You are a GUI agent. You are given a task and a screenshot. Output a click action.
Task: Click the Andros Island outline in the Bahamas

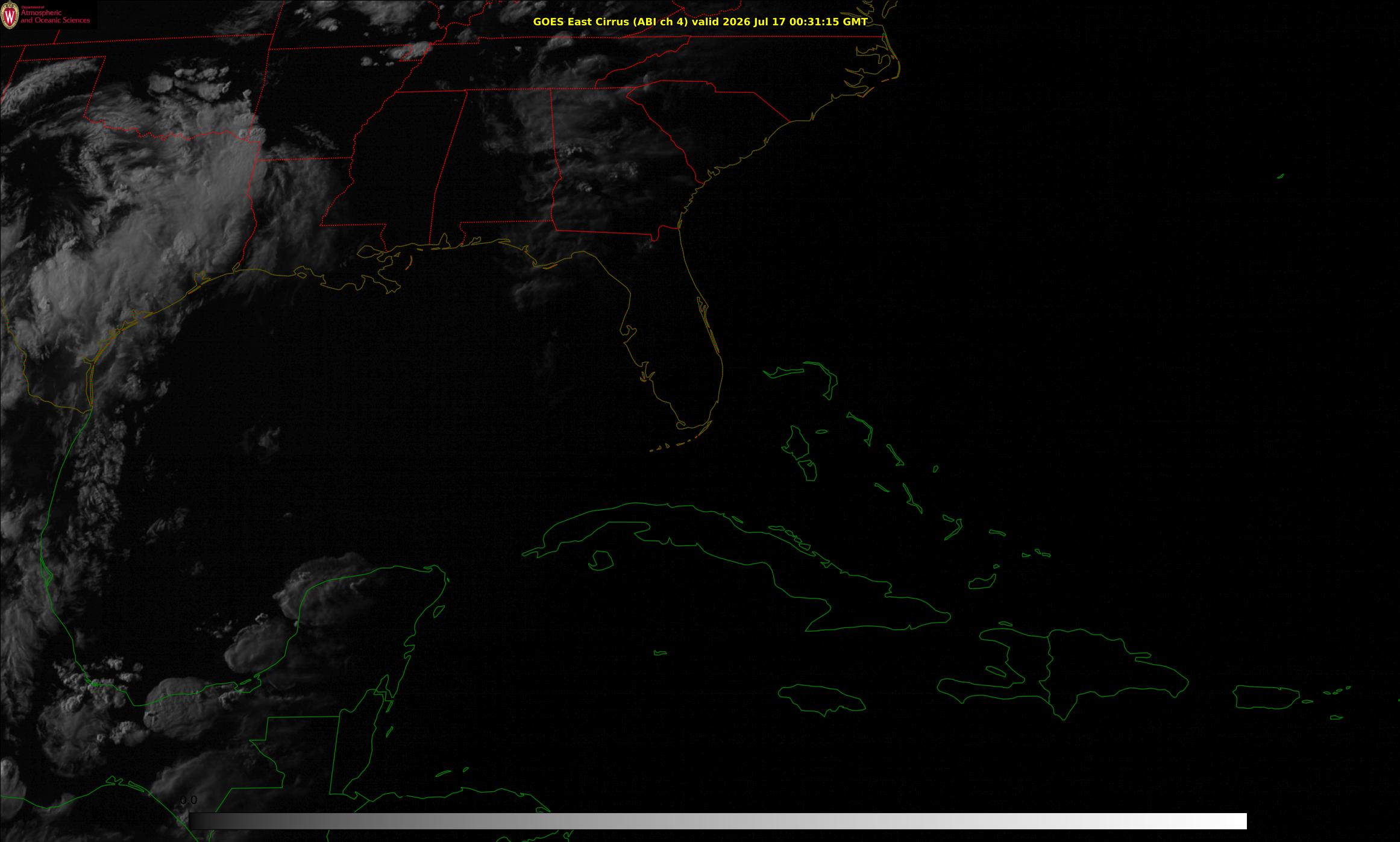[x=797, y=443]
